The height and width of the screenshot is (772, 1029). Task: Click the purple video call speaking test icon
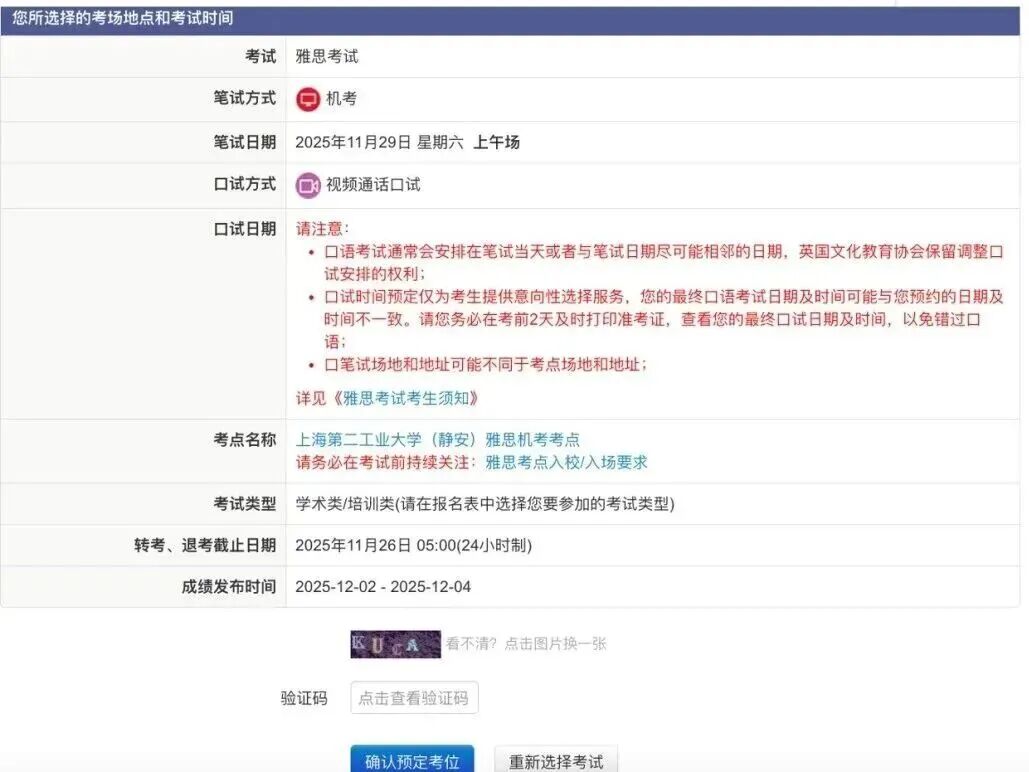click(310, 184)
